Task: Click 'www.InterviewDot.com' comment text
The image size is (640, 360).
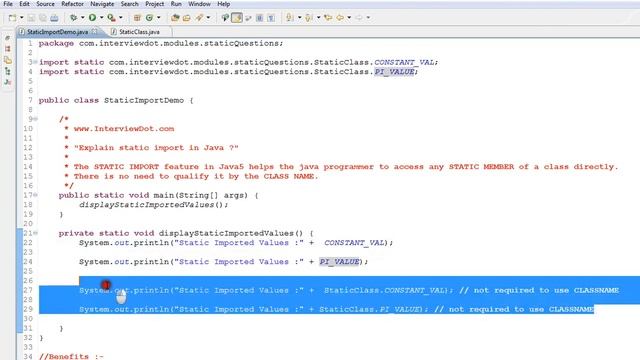Action: (124, 129)
